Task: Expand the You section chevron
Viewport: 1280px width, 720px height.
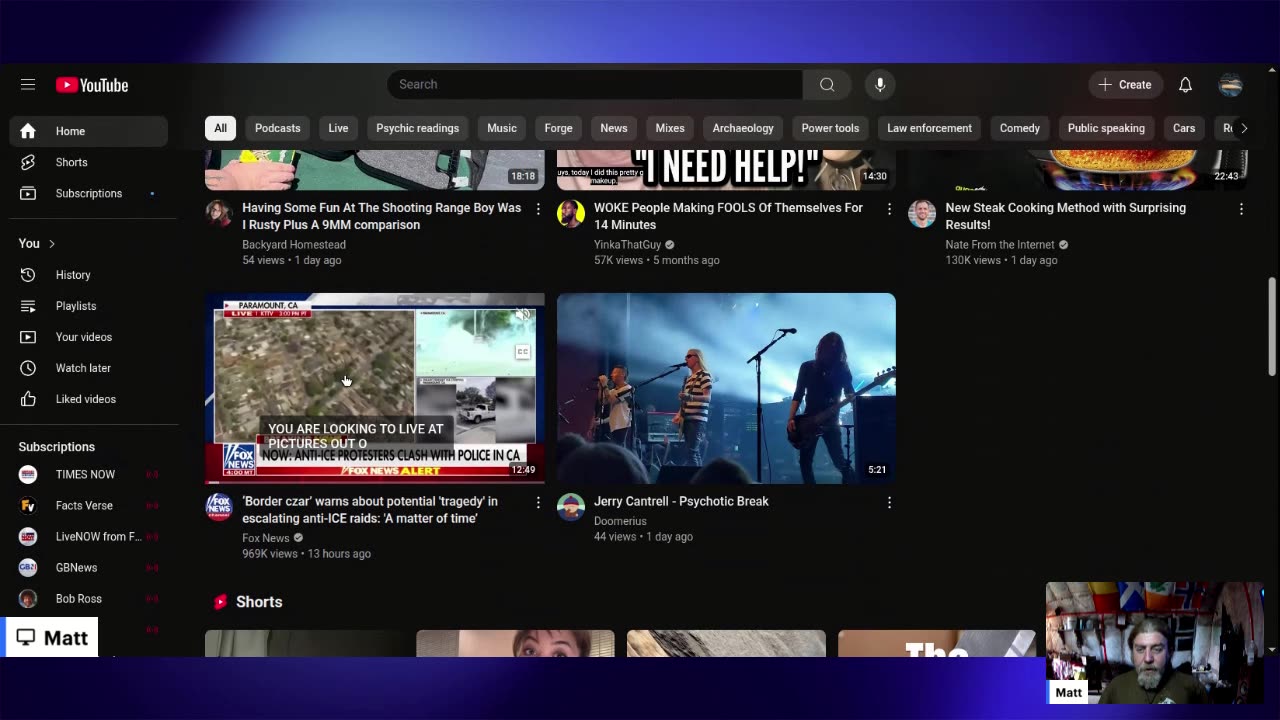Action: pos(52,243)
